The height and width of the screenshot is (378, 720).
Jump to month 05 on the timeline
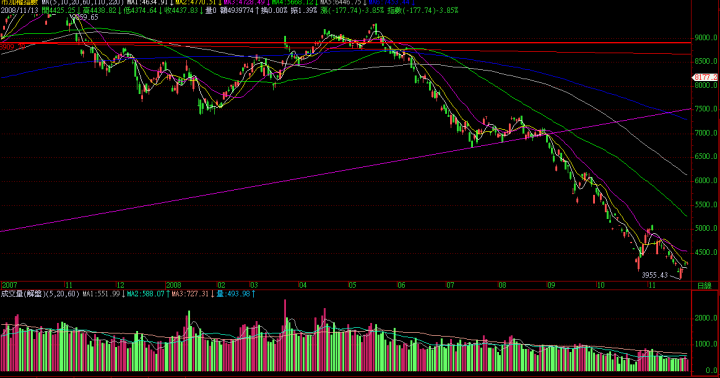coord(352,286)
